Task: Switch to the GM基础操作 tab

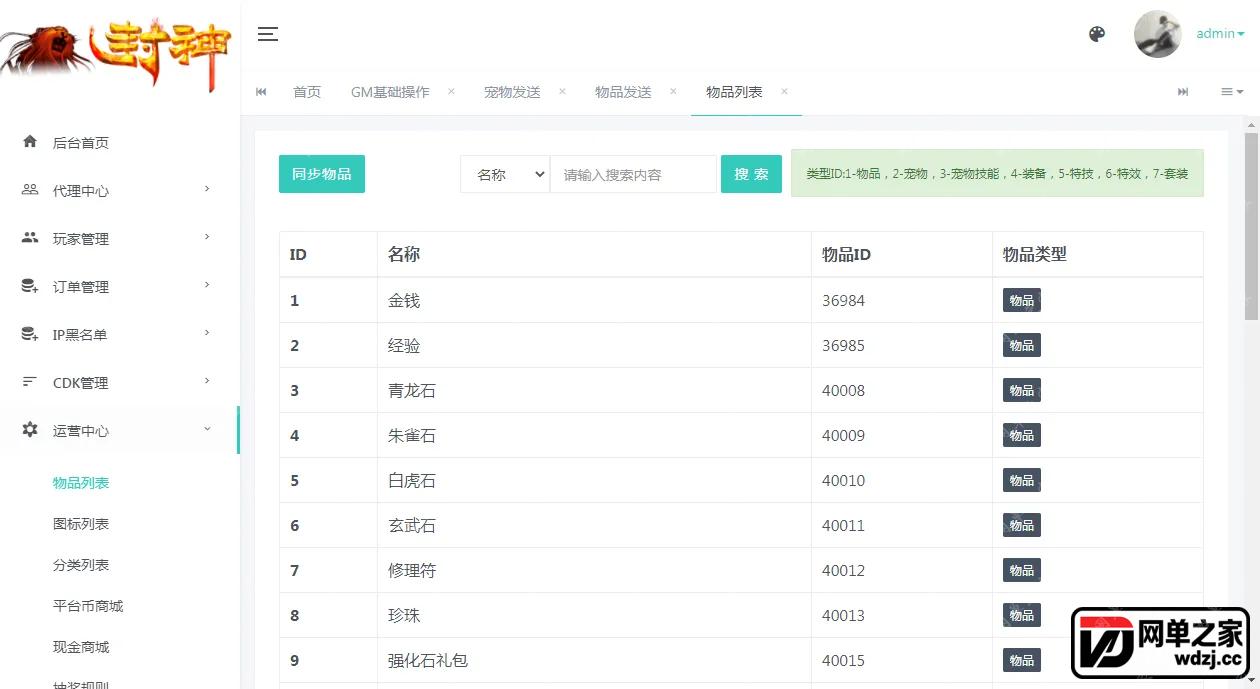Action: 390,92
